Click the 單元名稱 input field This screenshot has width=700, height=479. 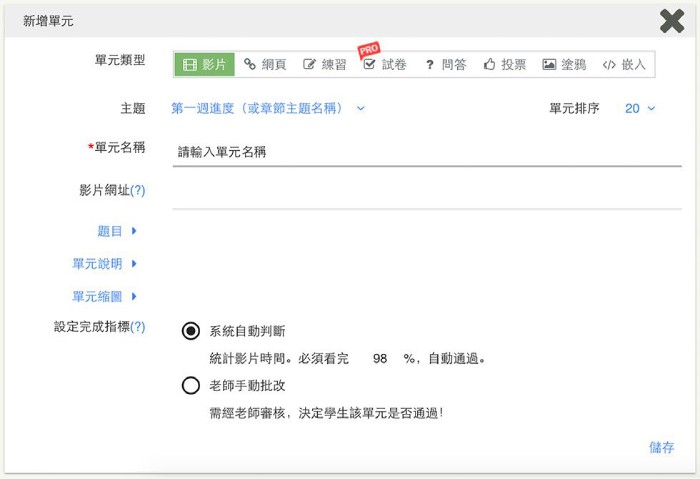point(426,152)
